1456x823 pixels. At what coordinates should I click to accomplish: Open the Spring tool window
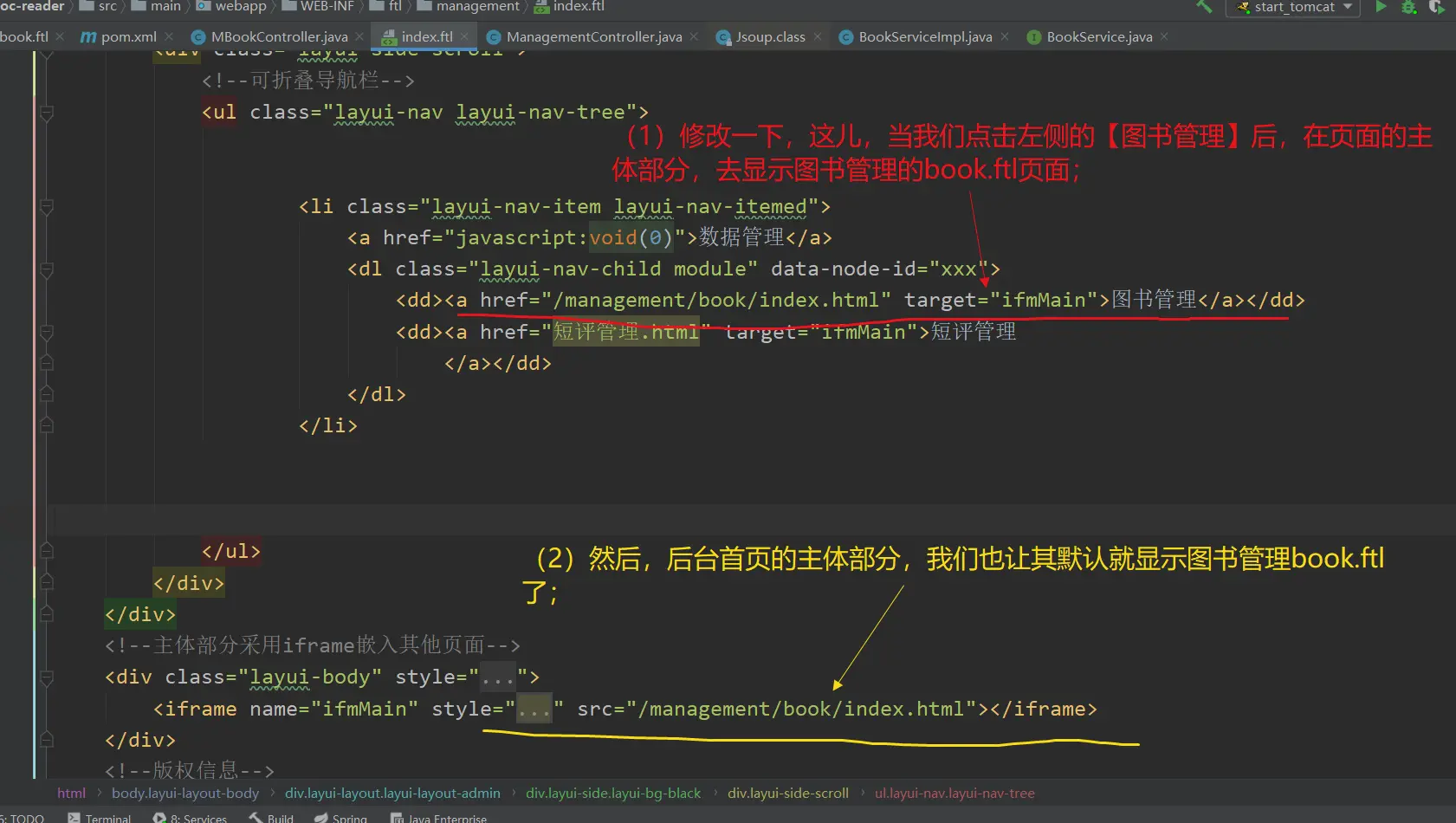pos(340,818)
